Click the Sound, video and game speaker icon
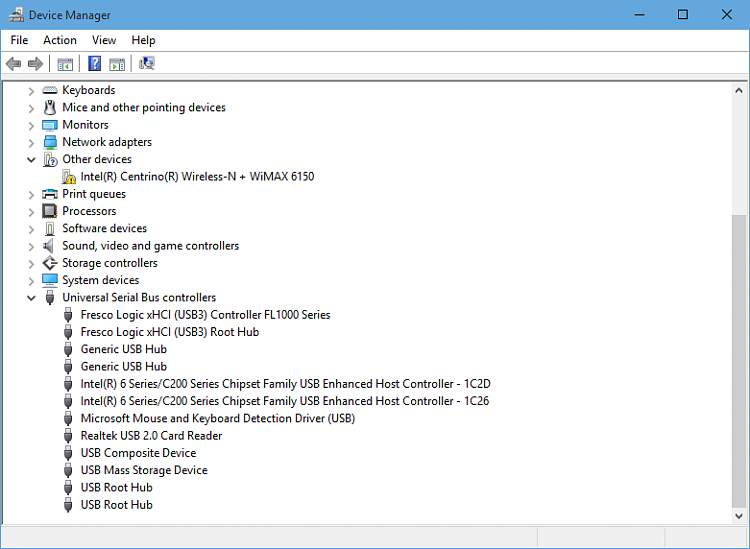Screen dimensions: 750x549 pyautogui.click(x=48, y=246)
